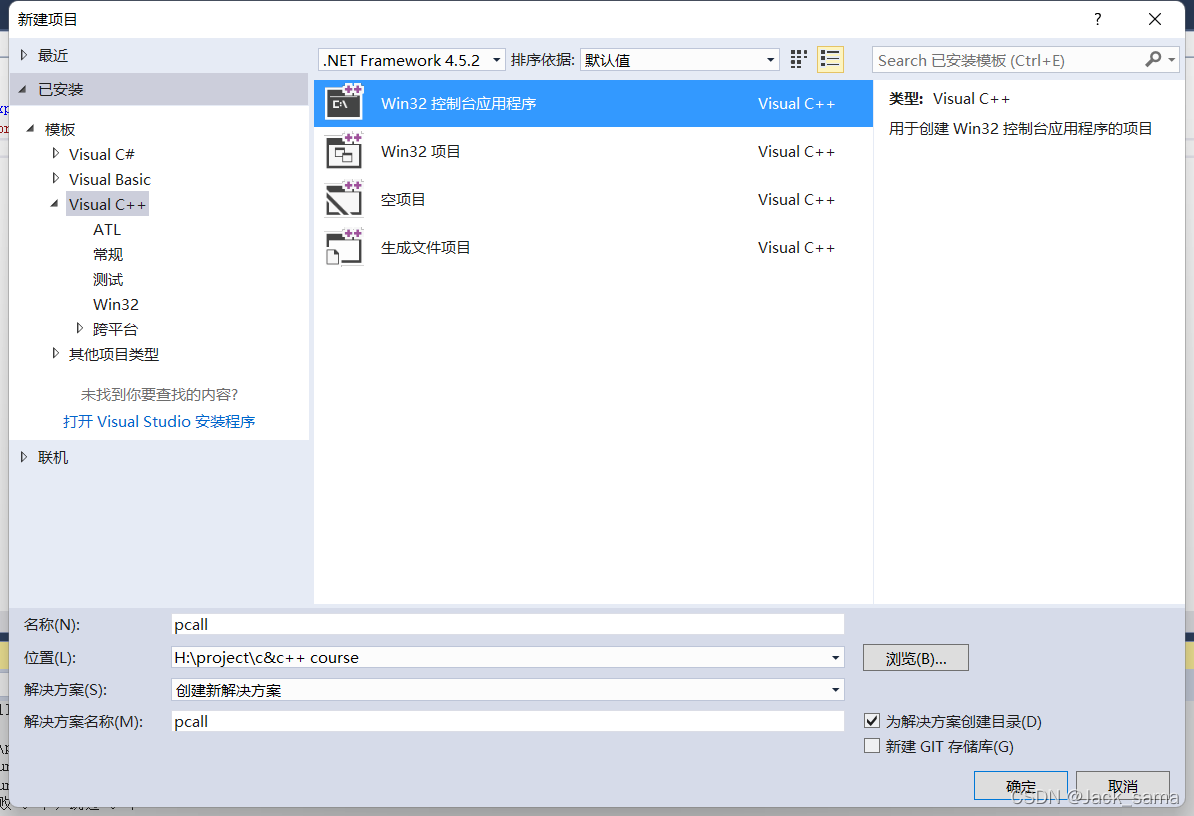Image resolution: width=1194 pixels, height=816 pixels.
Task: Click the 确定 button
Action: click(x=1020, y=786)
